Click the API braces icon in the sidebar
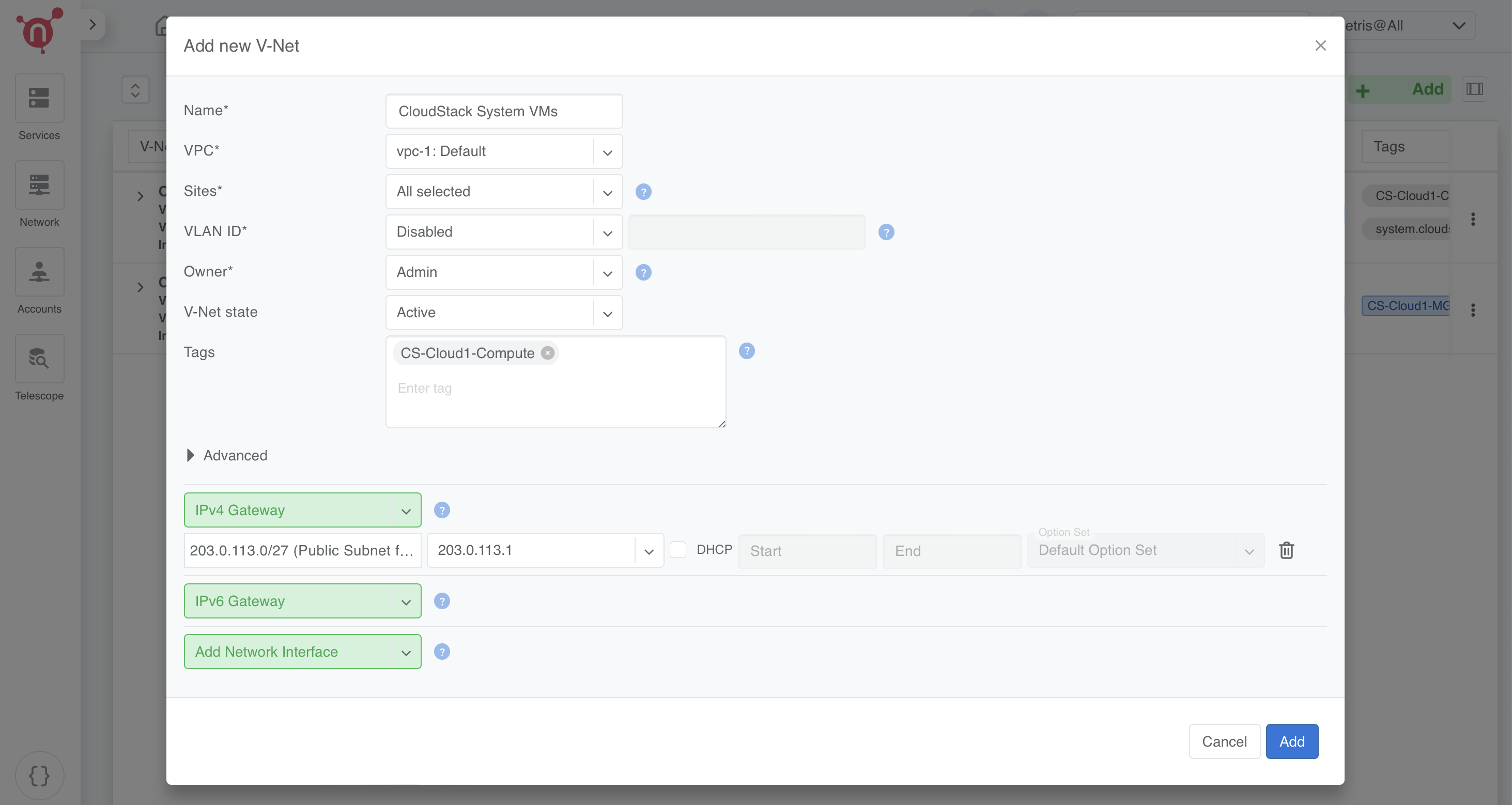This screenshot has width=1512, height=805. click(39, 776)
